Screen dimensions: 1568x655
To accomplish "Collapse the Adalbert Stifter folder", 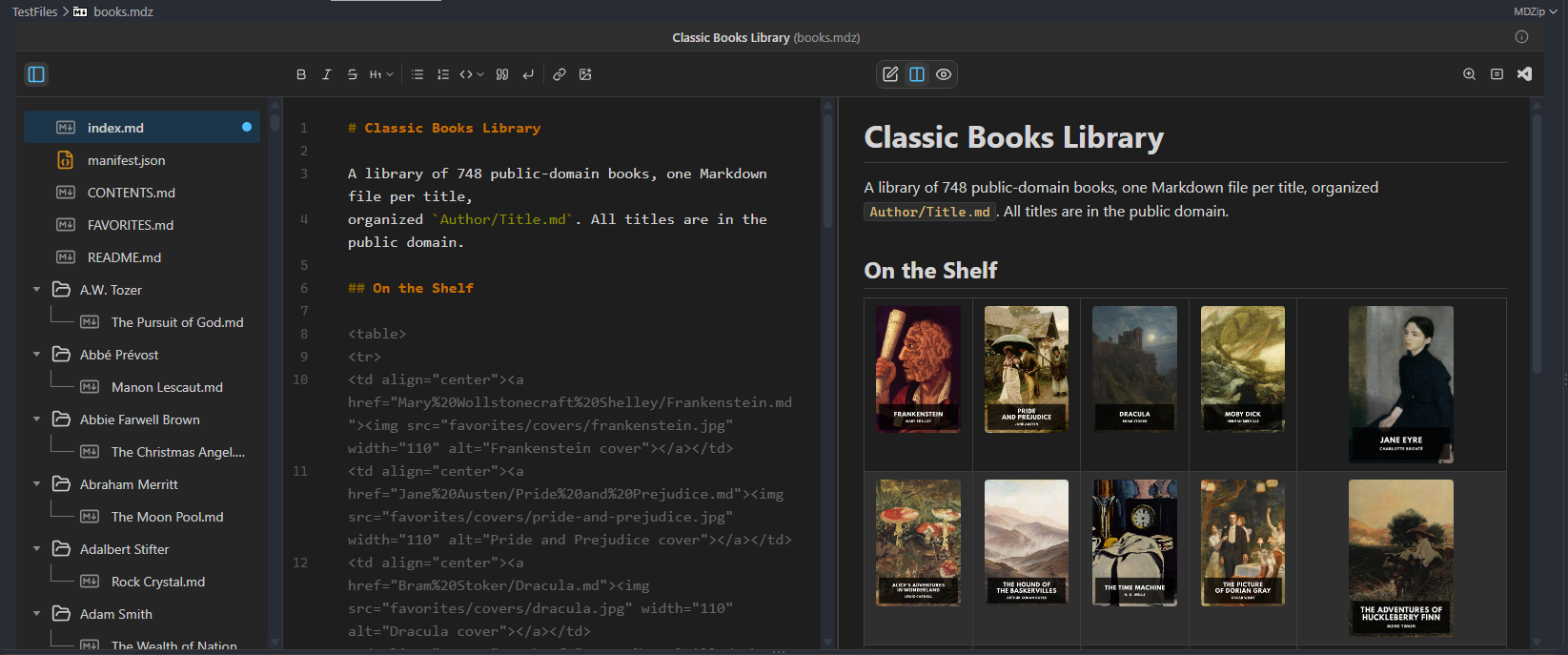I will pos(37,549).
